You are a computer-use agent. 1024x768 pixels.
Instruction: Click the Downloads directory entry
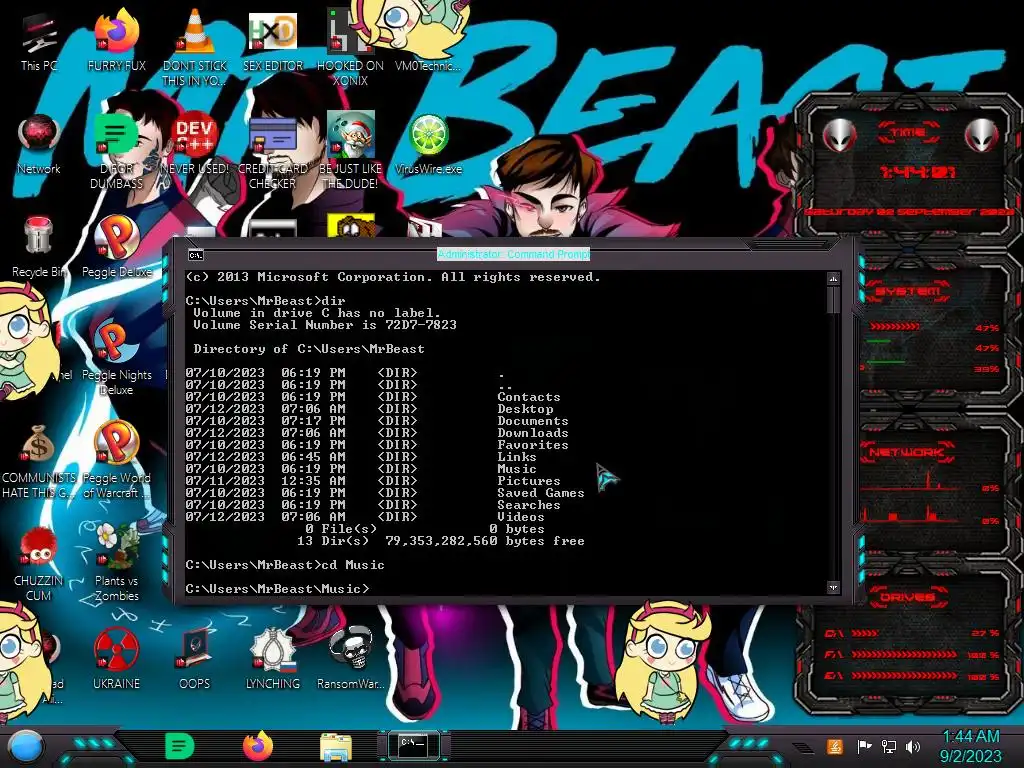pos(533,433)
